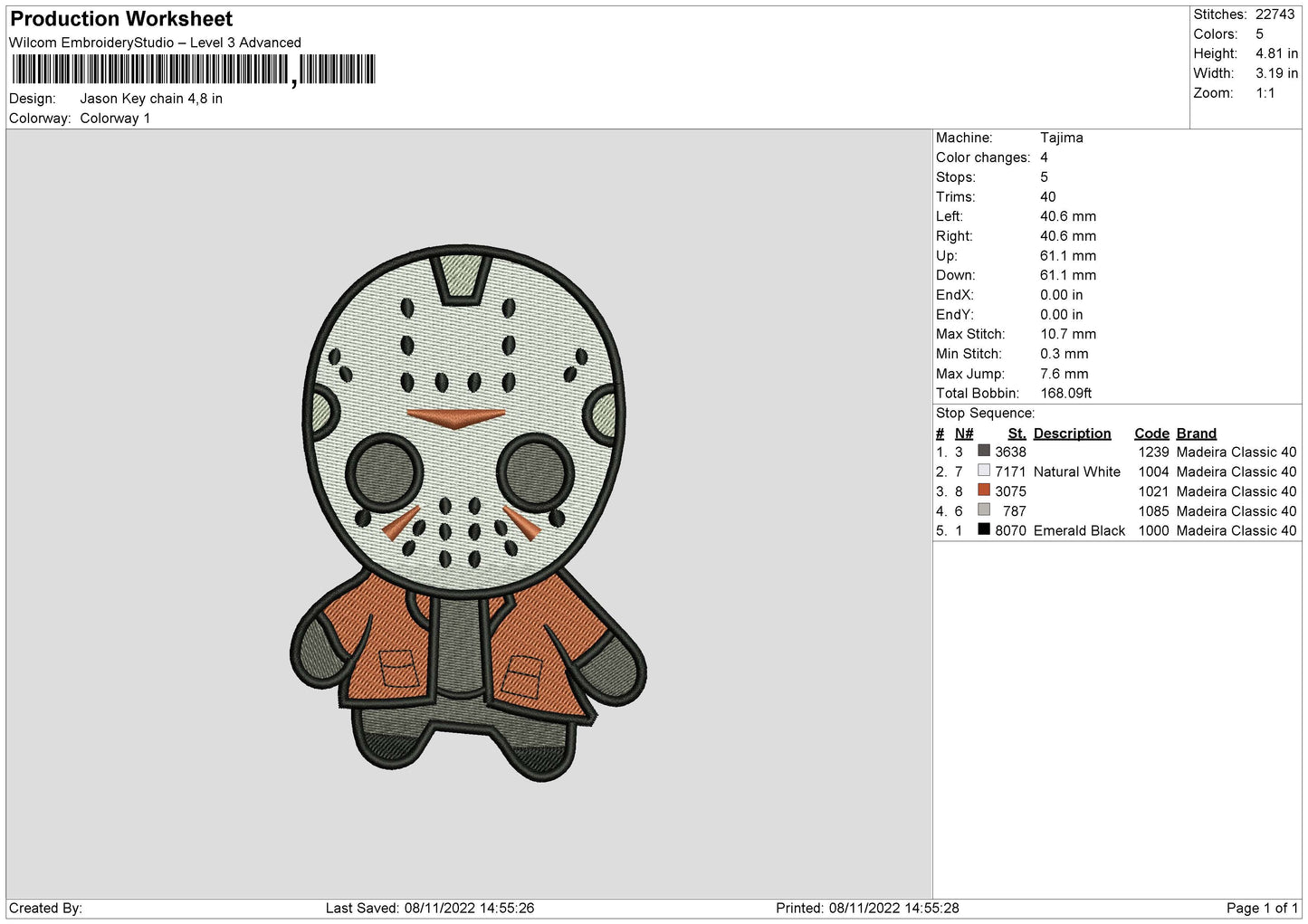Click the 'Stop Sequence:' label
This screenshot has width=1308, height=924.
coord(985,414)
